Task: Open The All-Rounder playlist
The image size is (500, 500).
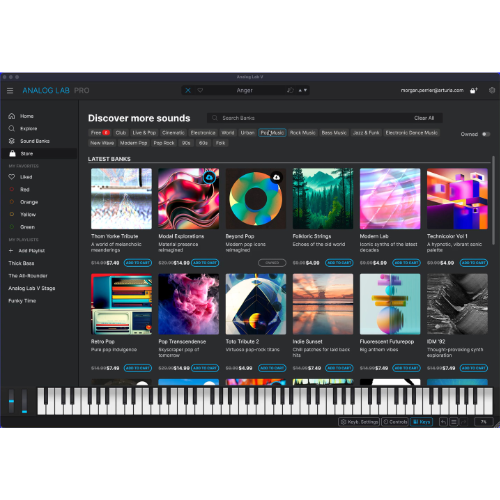Action: 28,276
